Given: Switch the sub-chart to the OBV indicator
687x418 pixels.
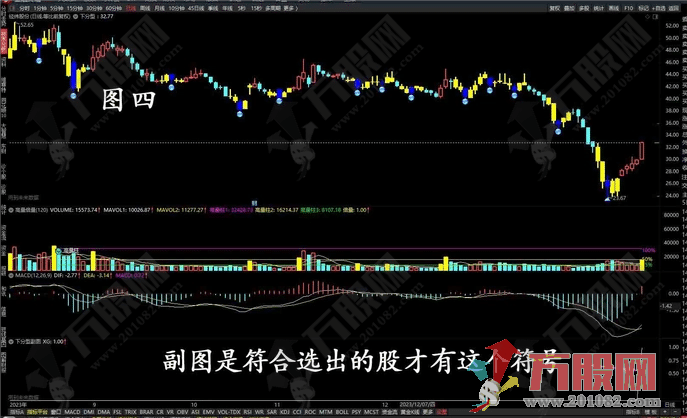Looking at the screenshot, I should [182, 412].
